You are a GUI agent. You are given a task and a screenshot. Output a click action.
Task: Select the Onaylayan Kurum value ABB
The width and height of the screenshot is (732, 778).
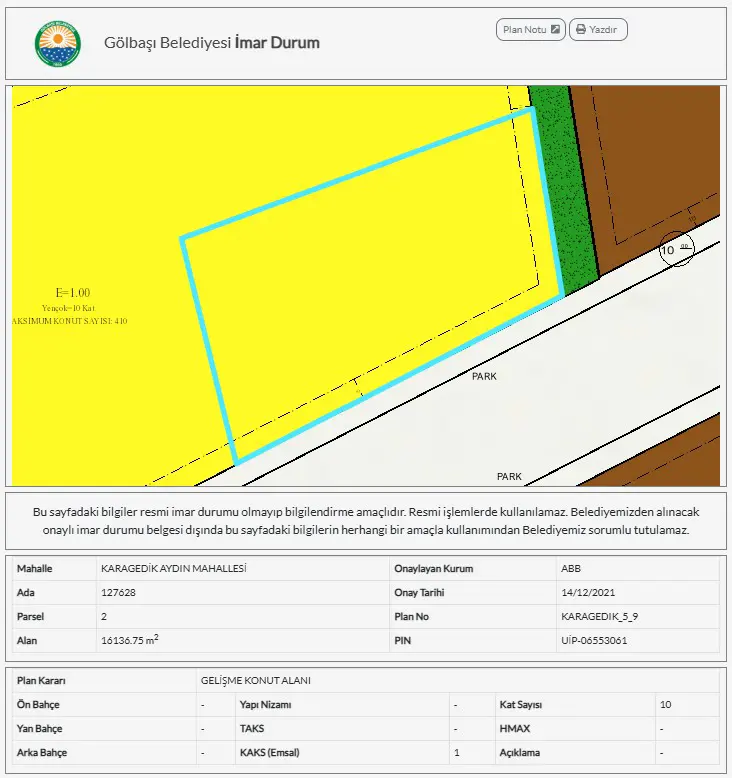[x=571, y=569]
